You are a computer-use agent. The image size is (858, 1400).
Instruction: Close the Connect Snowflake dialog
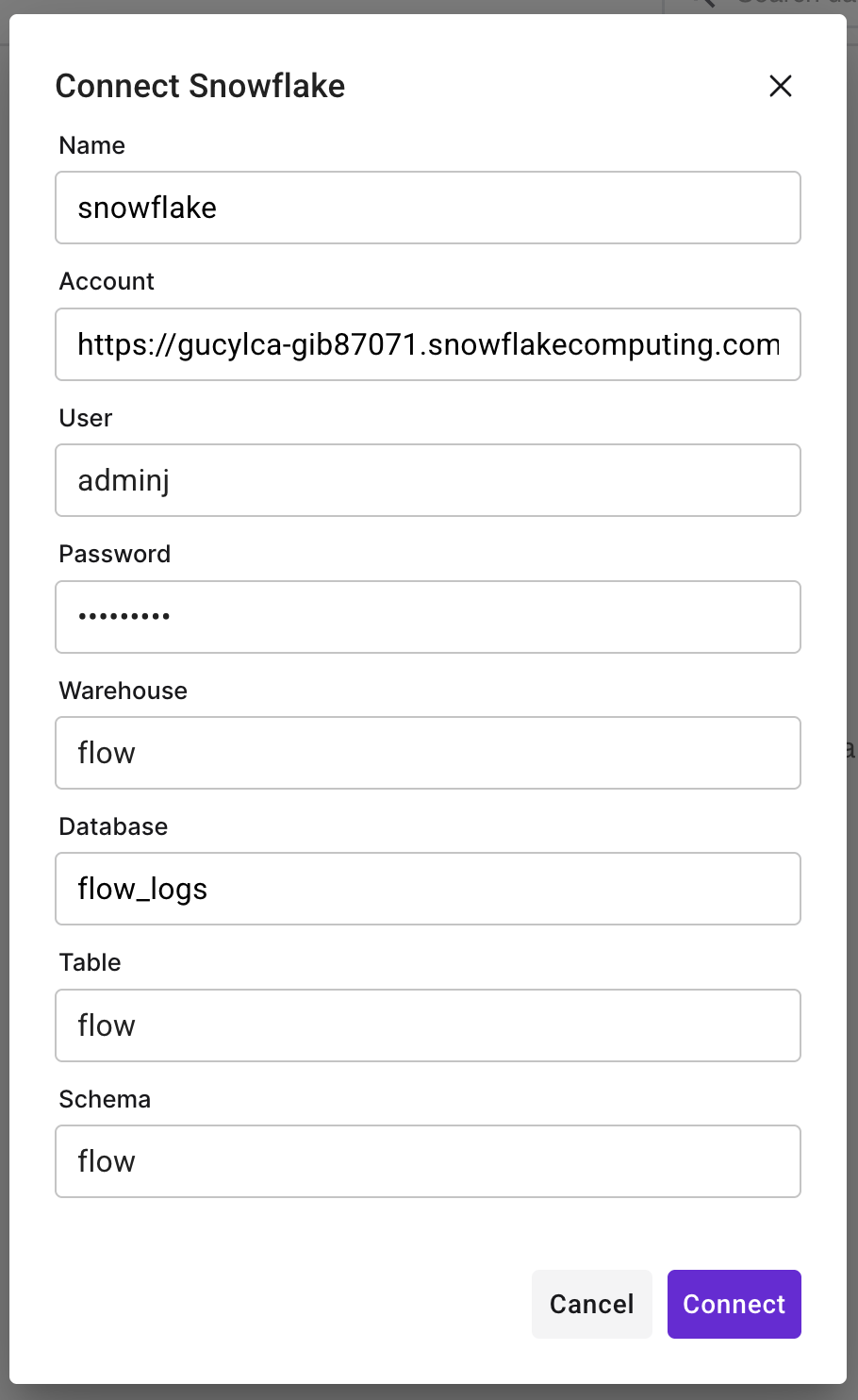click(x=780, y=86)
